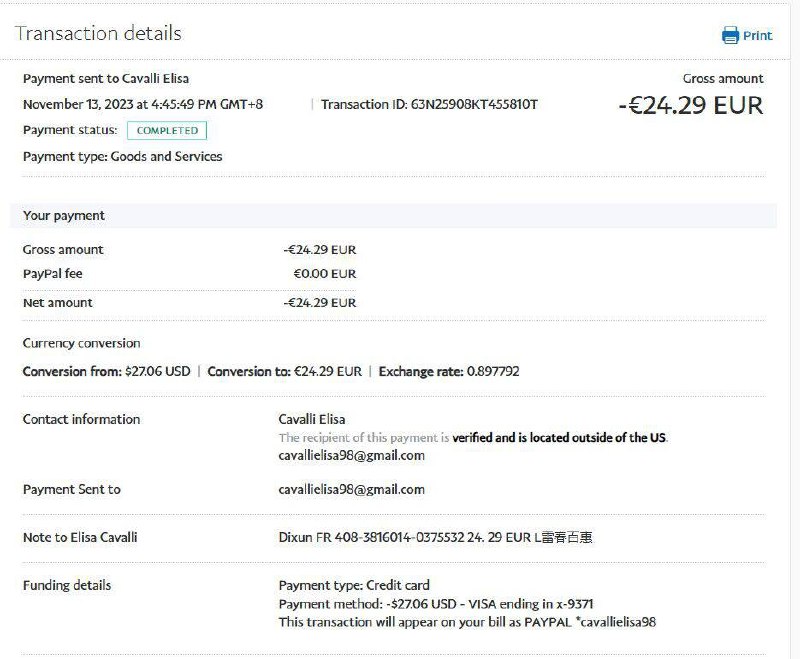Click the Your payment section header
The height and width of the screenshot is (659, 800).
(64, 215)
